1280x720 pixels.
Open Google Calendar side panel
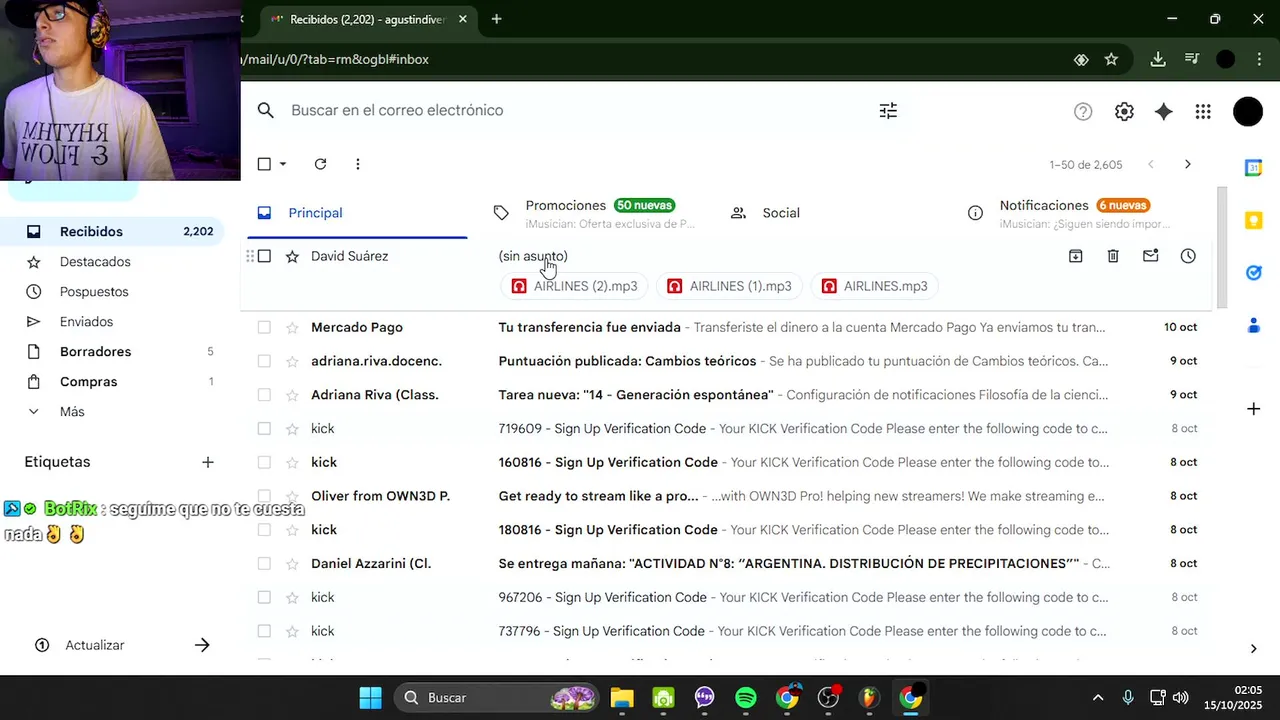pyautogui.click(x=1253, y=168)
